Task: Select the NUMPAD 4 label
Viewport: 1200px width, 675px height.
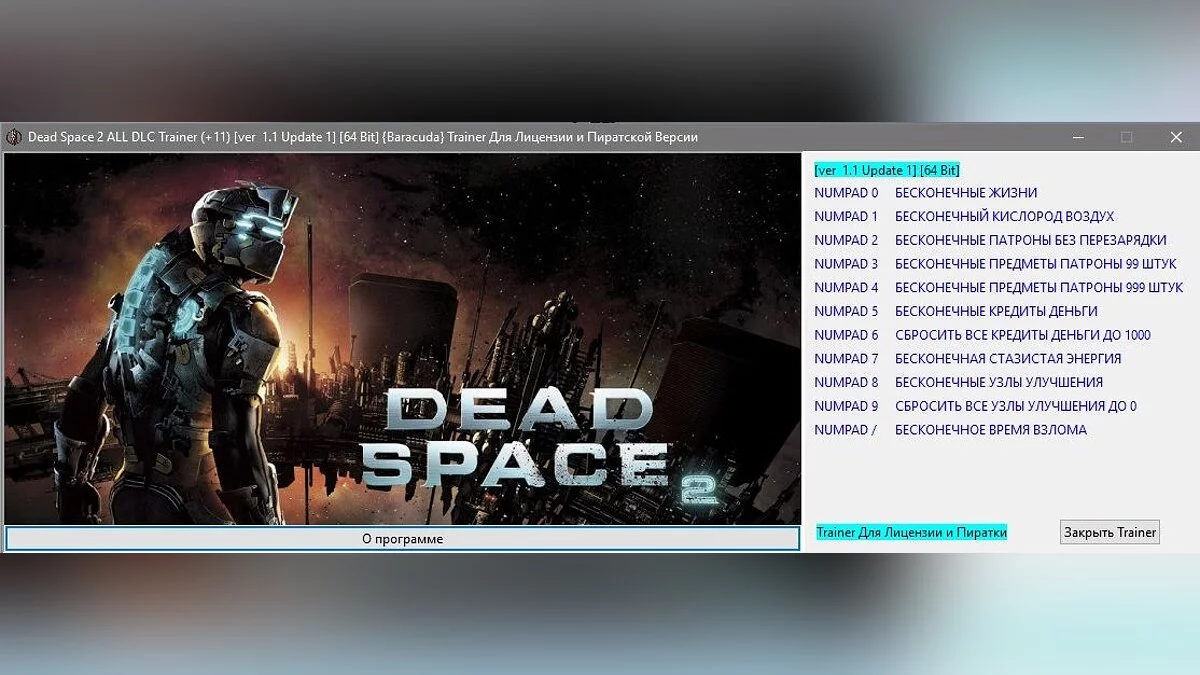Action: pos(846,288)
